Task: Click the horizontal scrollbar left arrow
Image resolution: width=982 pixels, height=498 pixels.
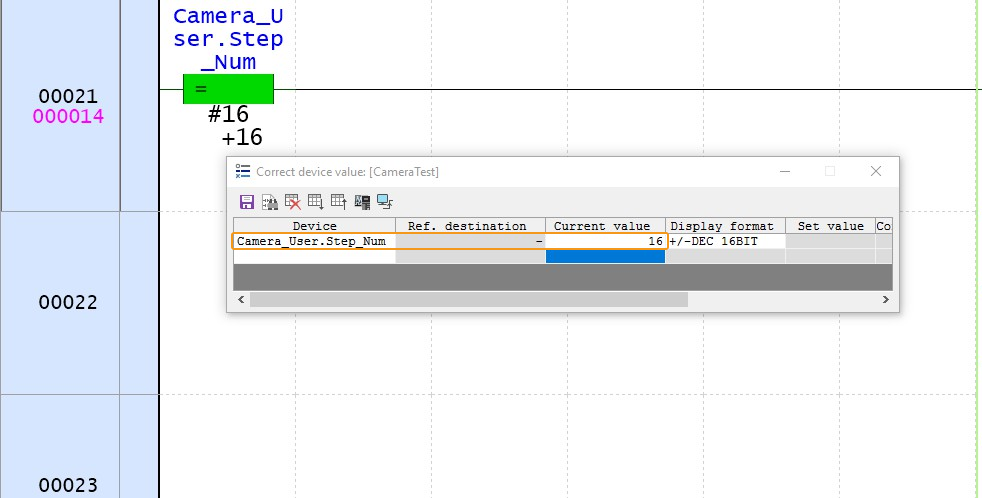Action: (240, 299)
